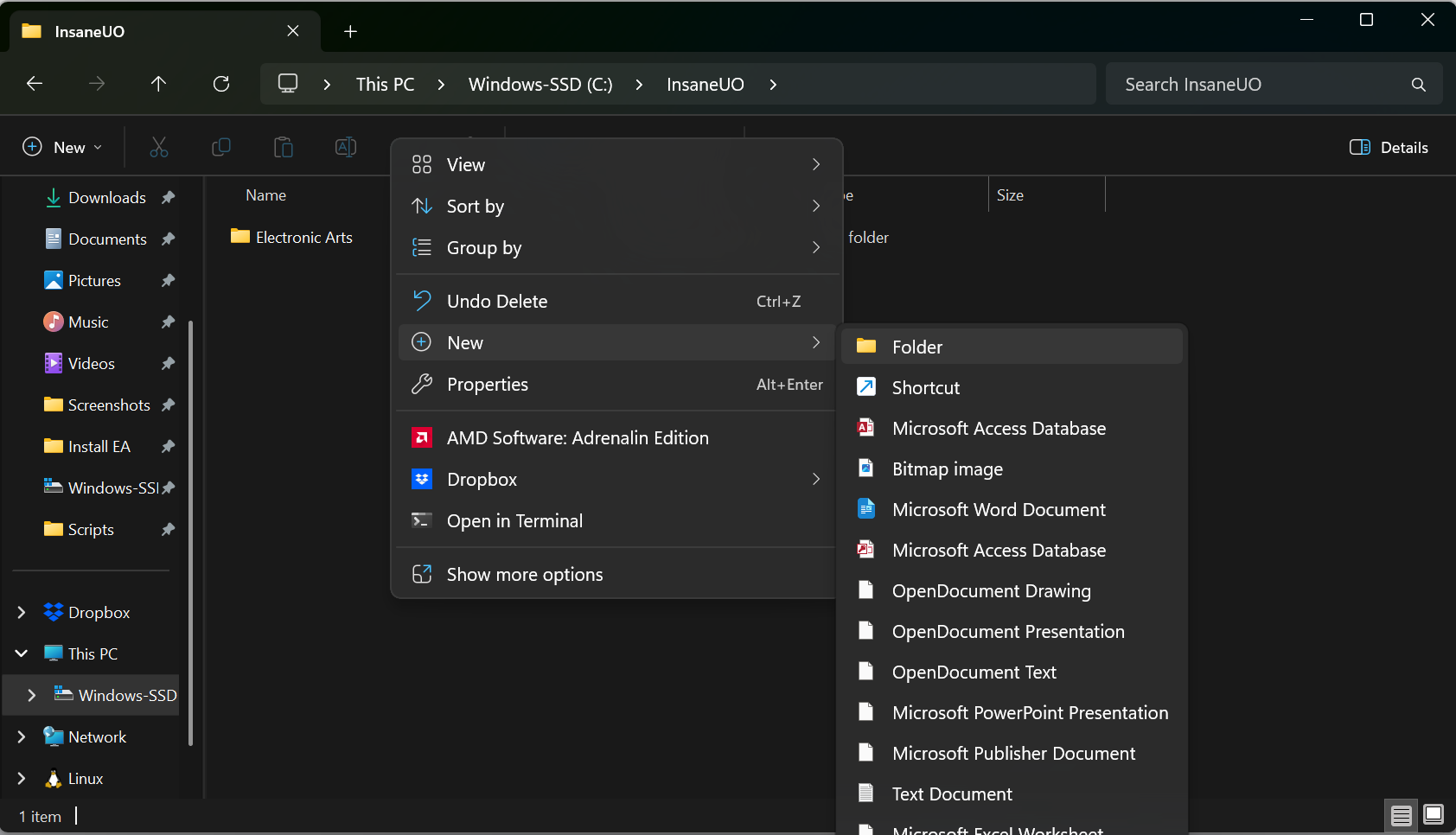Open the New dropdown in the toolbar
The width and height of the screenshot is (1456, 835).
62,148
